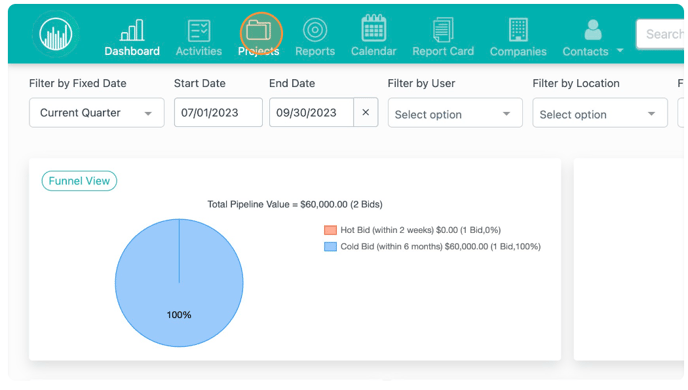This screenshot has width=688, height=390.
Task: Click the Start Date label
Action: pyautogui.click(x=200, y=83)
